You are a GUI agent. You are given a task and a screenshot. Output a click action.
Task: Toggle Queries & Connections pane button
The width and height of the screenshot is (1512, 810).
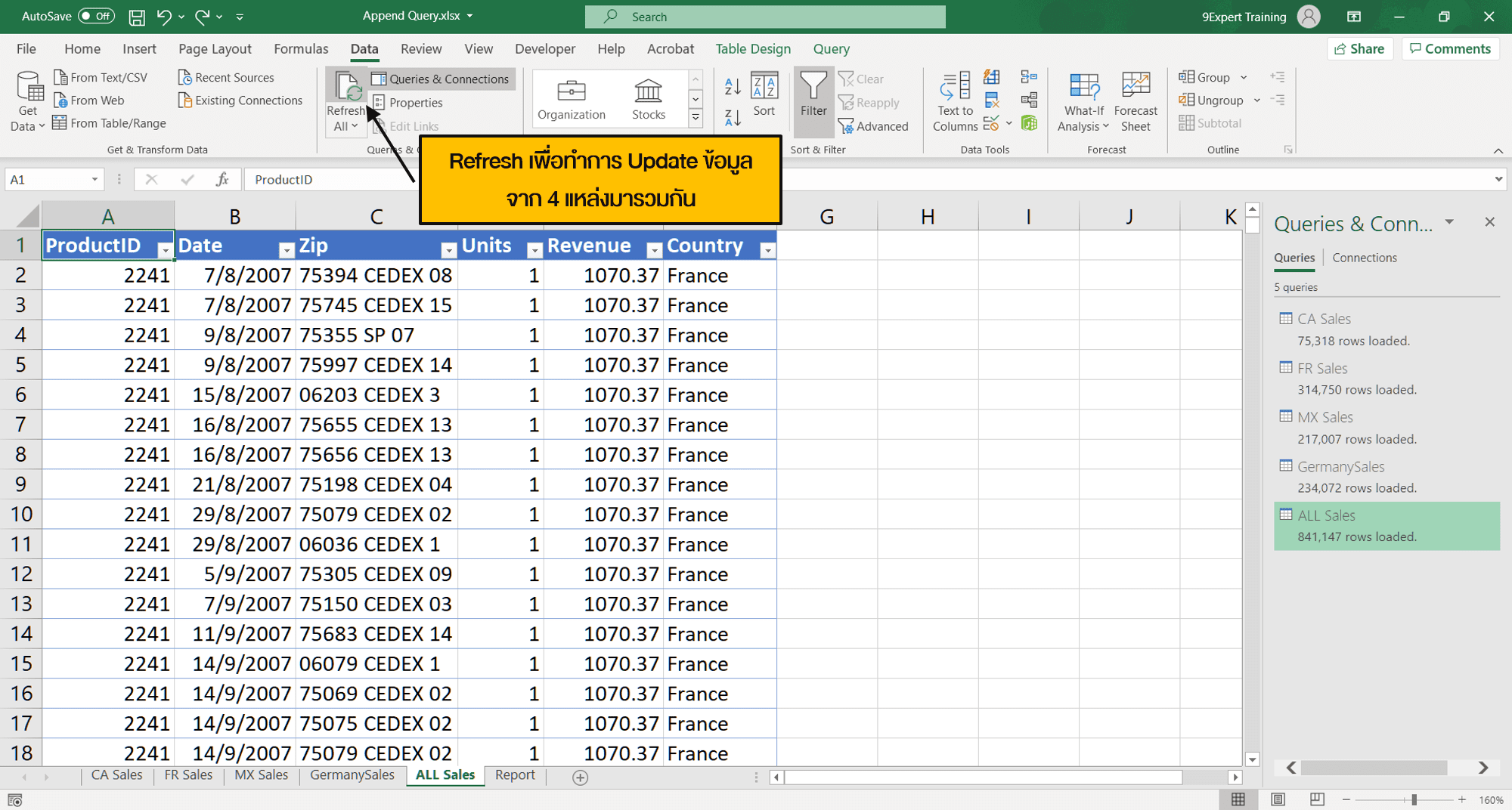442,79
